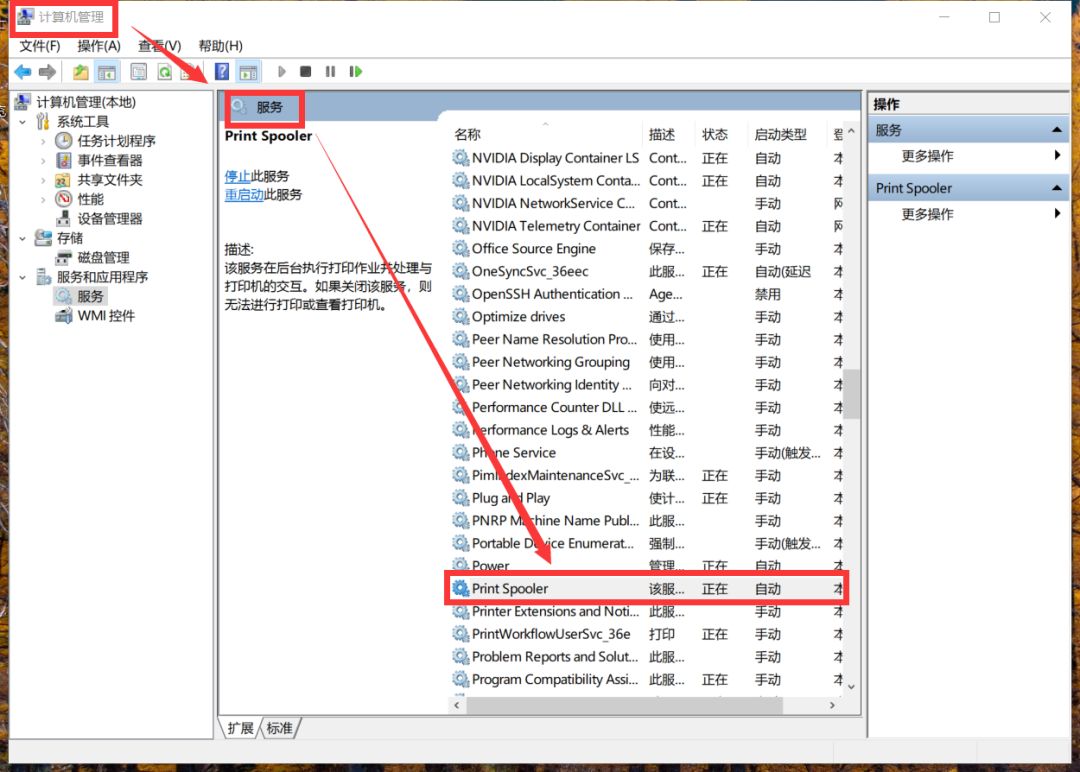Click Restart Service icon

pos(355,72)
